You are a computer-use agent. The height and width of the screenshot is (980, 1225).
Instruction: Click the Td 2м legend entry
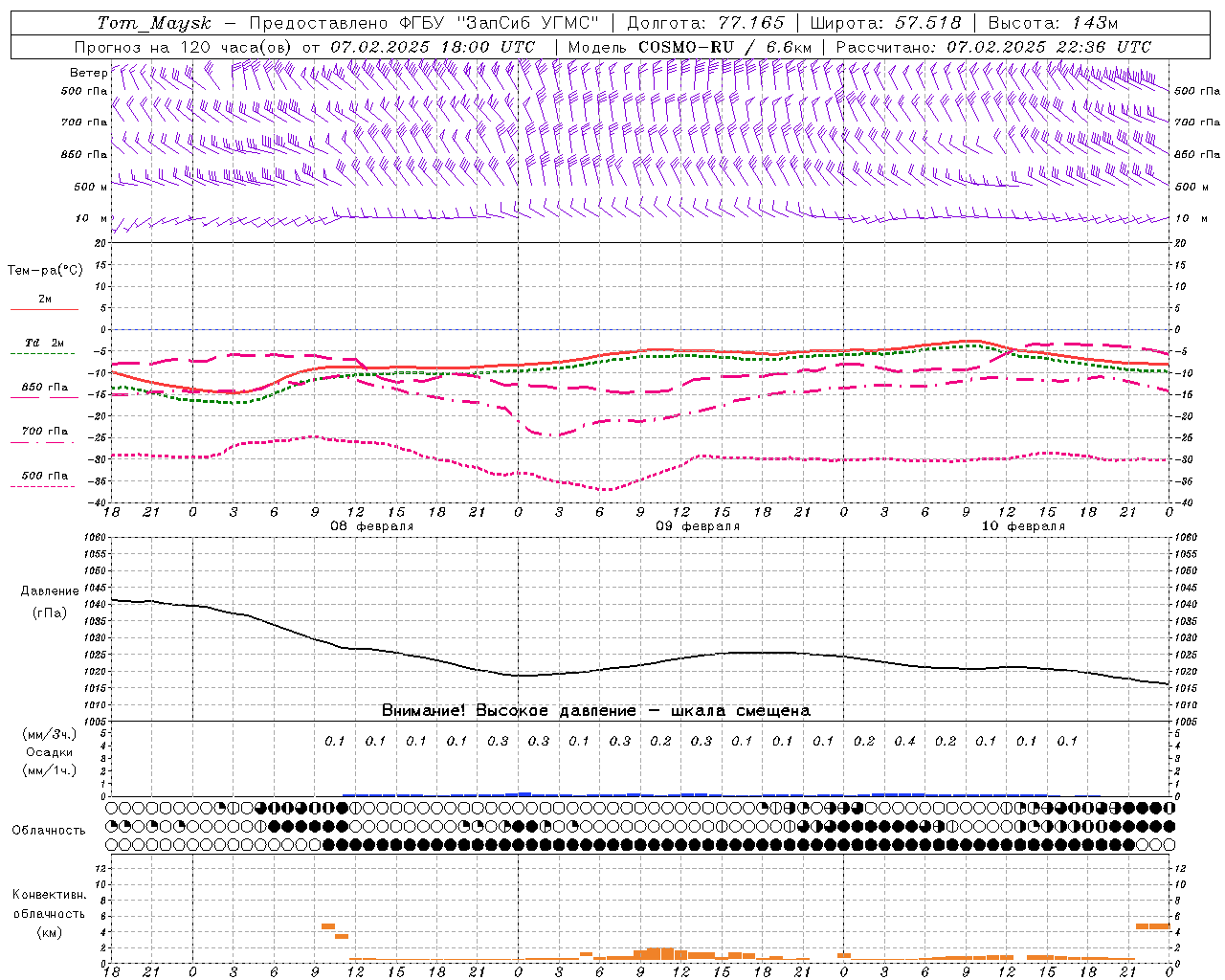44,343
